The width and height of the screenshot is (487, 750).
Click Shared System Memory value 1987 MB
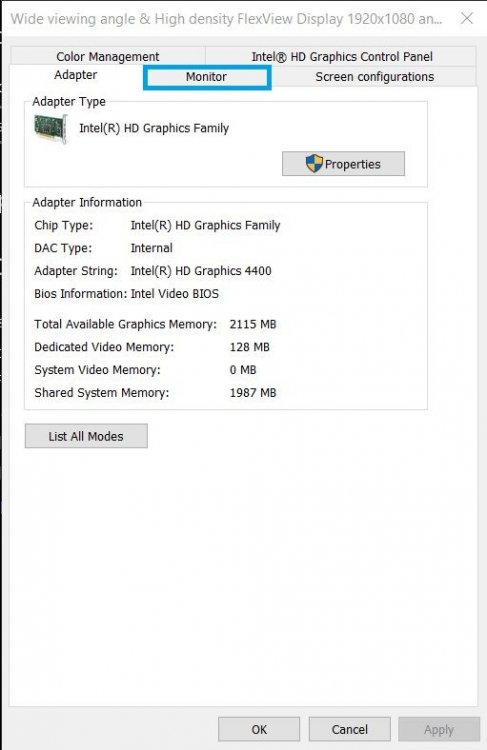(x=253, y=393)
